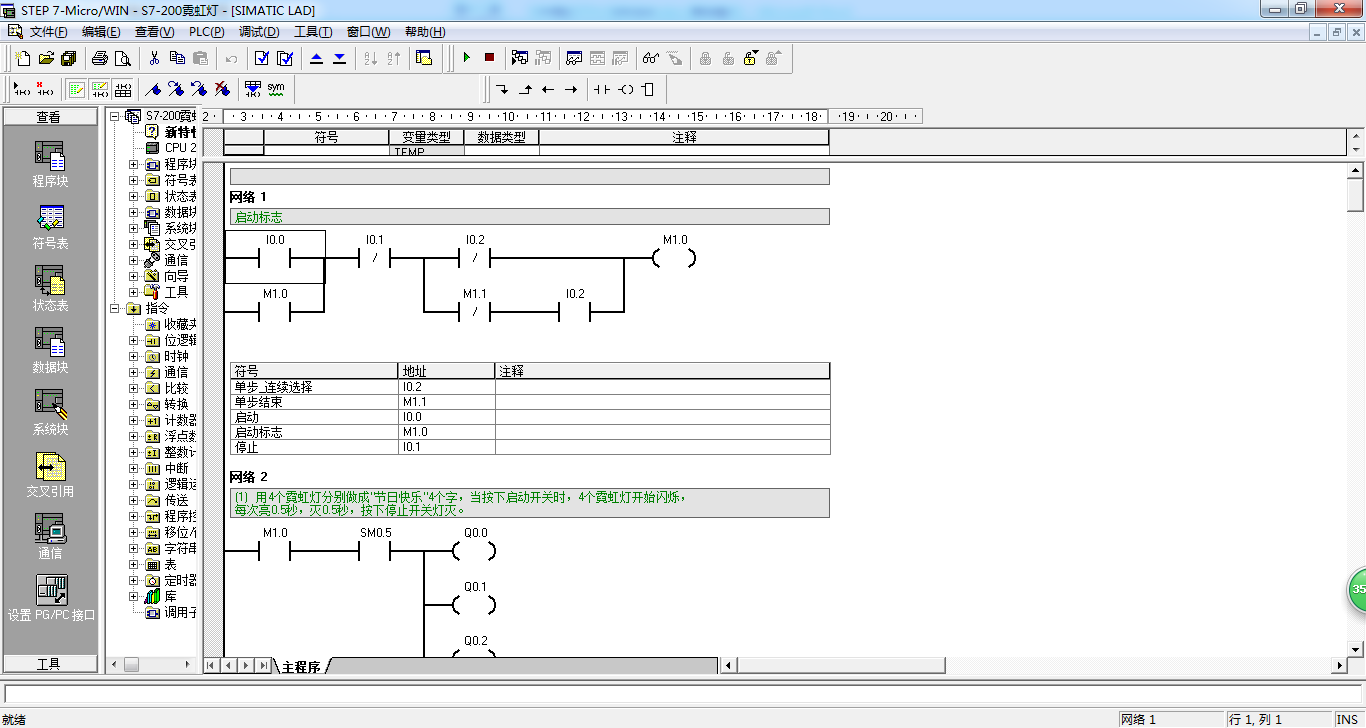Image resolution: width=1366 pixels, height=728 pixels.
Task: Compile the program with the single-check icon
Action: [262, 58]
